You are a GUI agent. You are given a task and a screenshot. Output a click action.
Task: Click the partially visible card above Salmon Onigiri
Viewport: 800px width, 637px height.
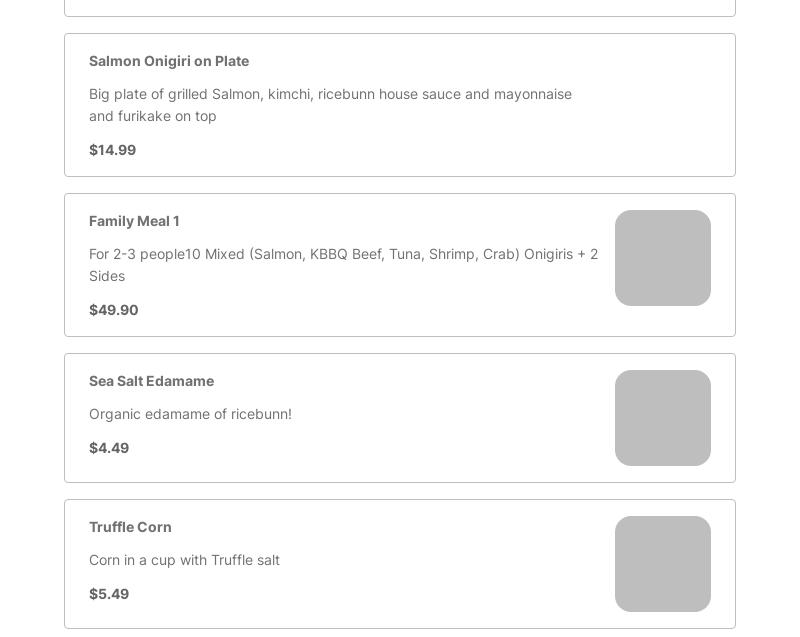pyautogui.click(x=400, y=7)
